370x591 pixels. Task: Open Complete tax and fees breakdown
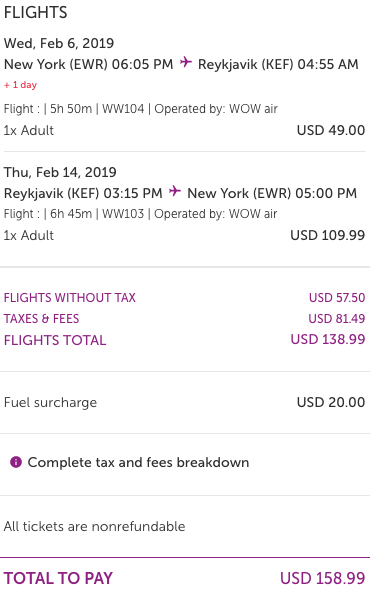[x=138, y=462]
